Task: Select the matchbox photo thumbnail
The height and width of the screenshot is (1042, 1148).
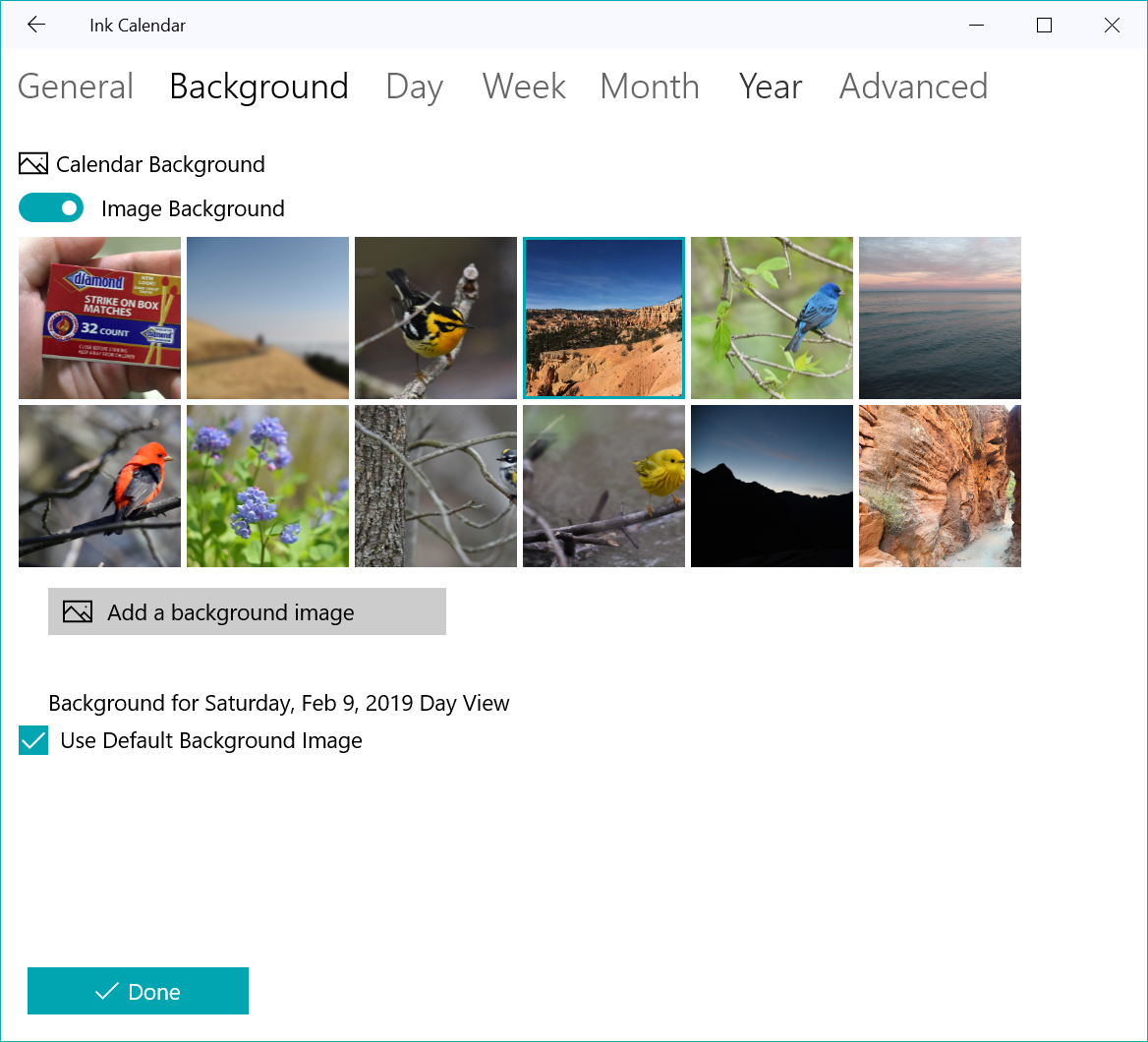Action: (98, 318)
